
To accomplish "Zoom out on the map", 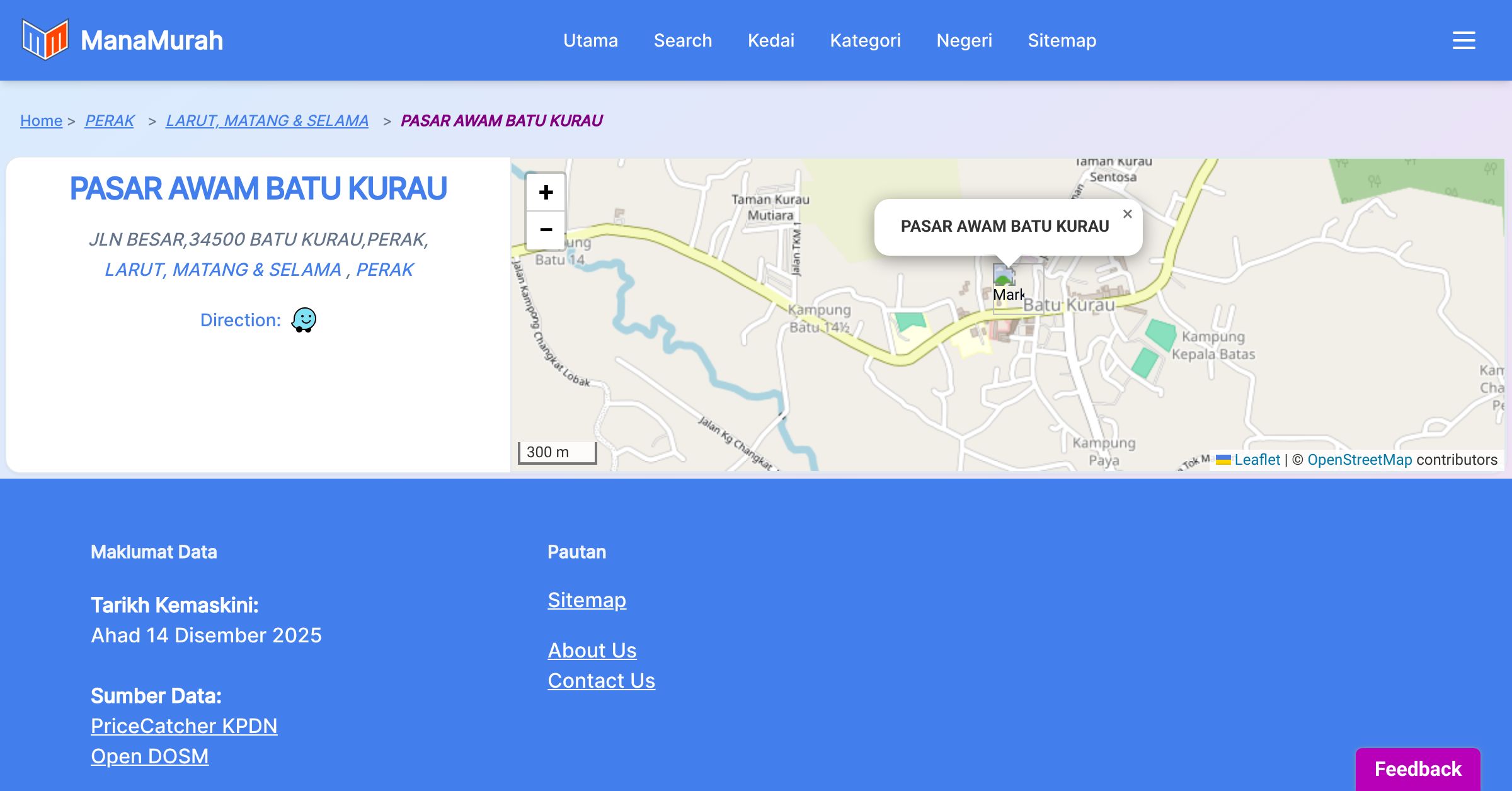I will [546, 230].
